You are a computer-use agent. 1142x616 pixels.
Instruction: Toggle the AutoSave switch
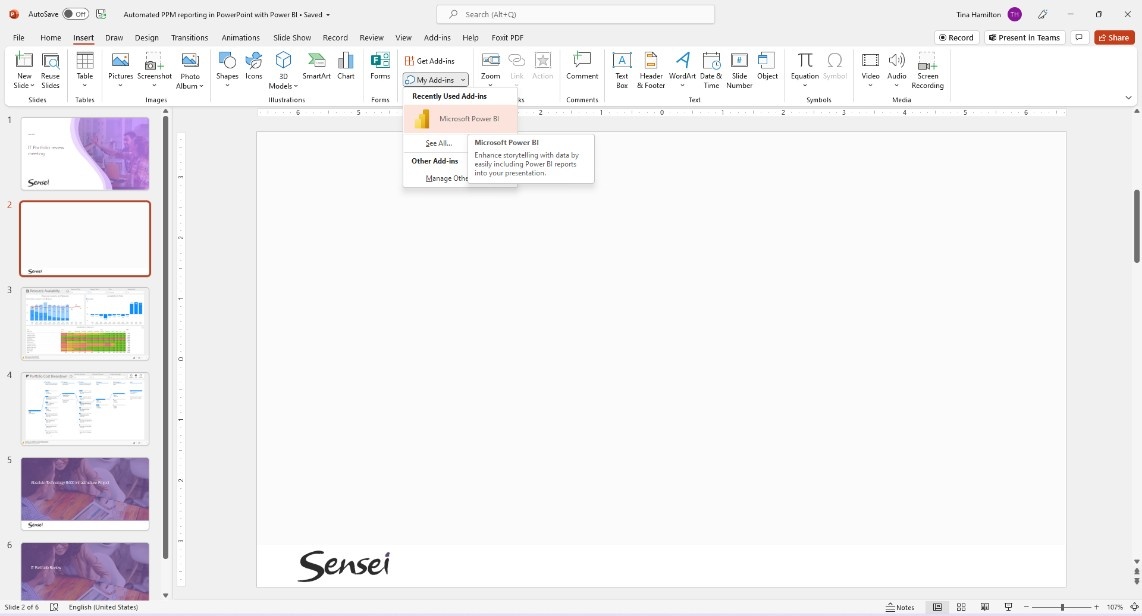click(75, 14)
